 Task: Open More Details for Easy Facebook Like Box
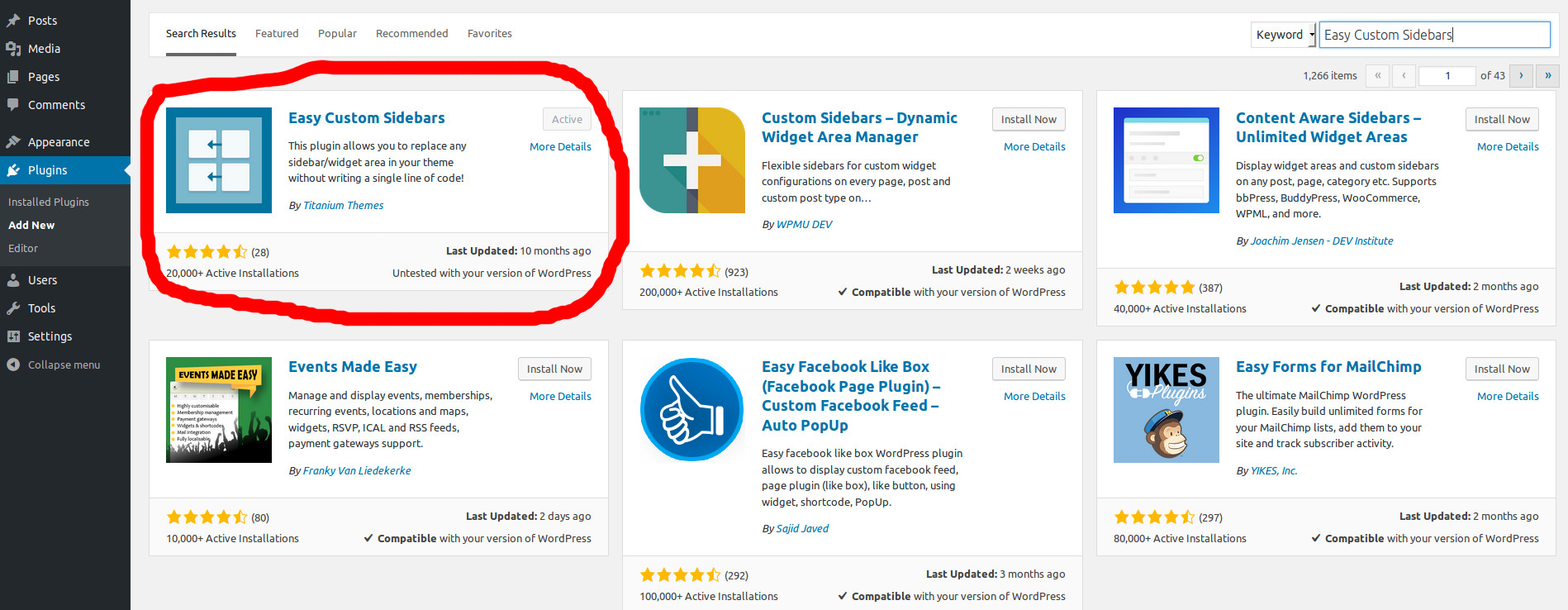coord(1034,396)
